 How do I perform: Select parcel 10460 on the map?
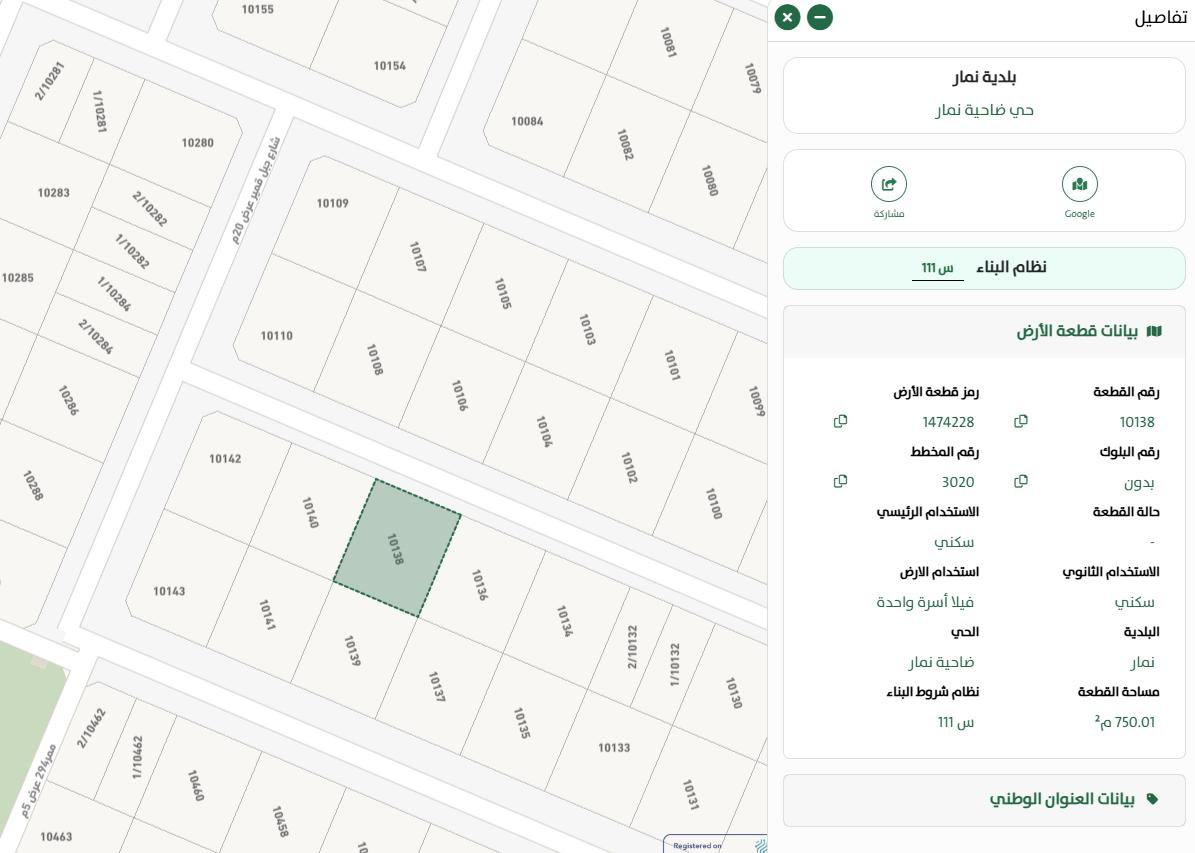[196, 785]
